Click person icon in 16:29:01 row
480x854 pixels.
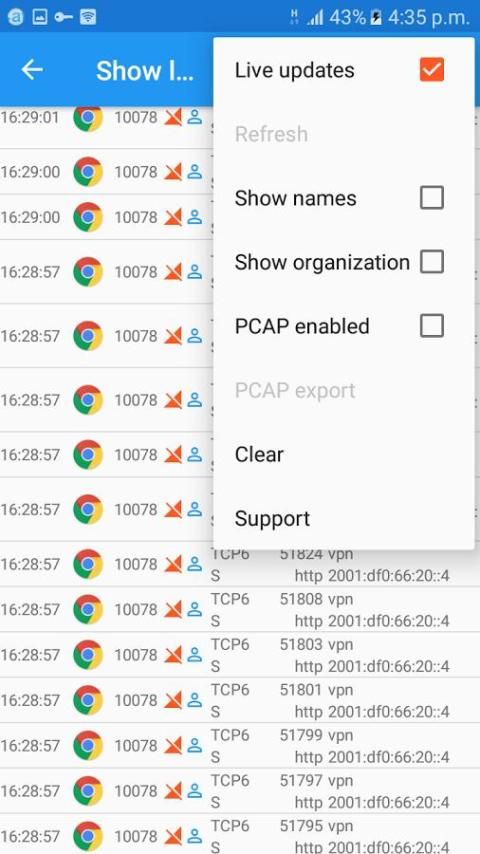point(195,118)
